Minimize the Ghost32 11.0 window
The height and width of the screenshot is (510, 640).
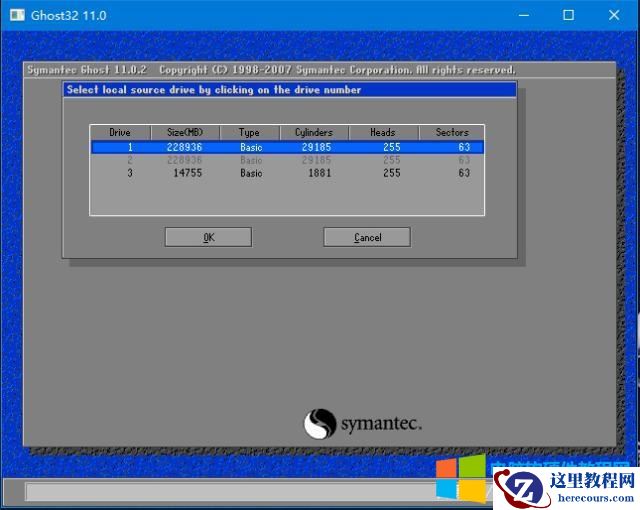(524, 16)
